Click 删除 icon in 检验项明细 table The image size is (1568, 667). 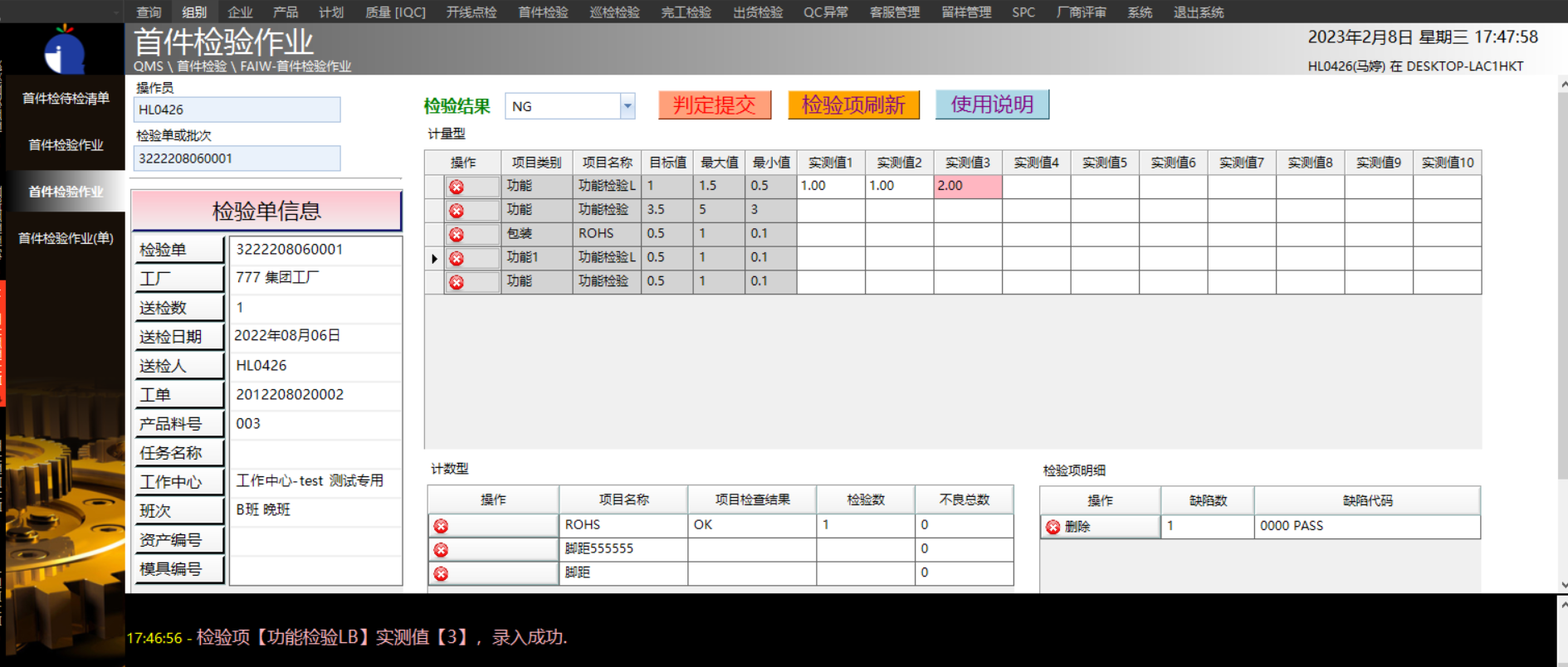pyautogui.click(x=1053, y=527)
